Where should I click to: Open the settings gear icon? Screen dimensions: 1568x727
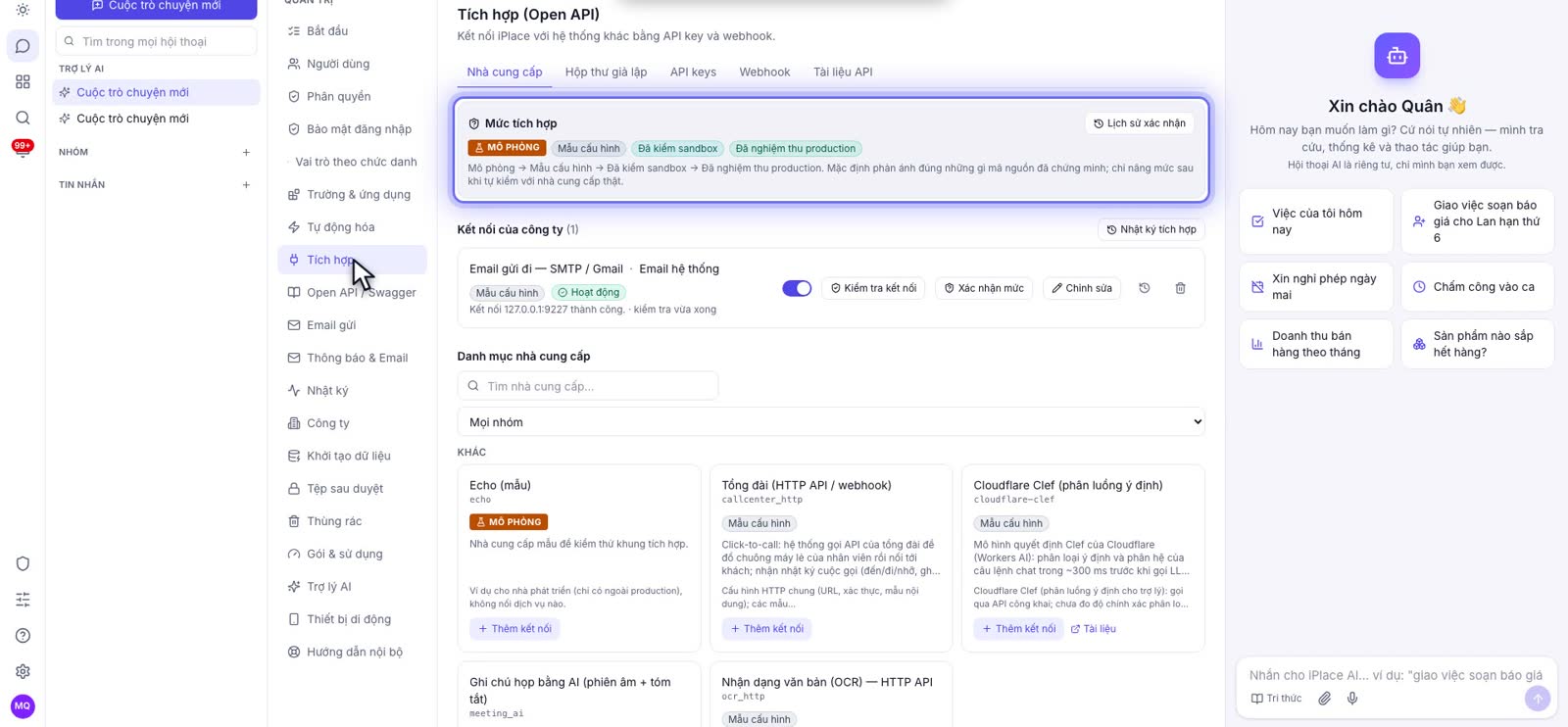click(x=23, y=671)
